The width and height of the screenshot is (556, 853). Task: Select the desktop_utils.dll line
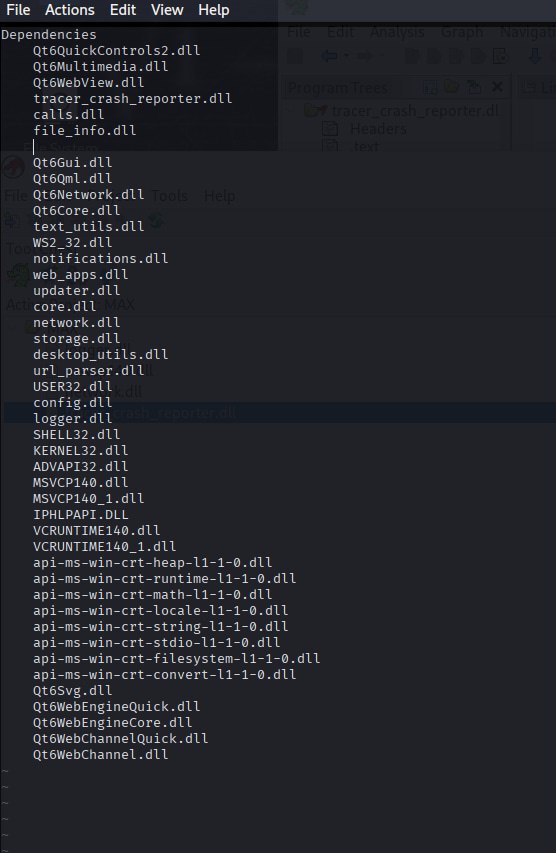tap(100, 354)
